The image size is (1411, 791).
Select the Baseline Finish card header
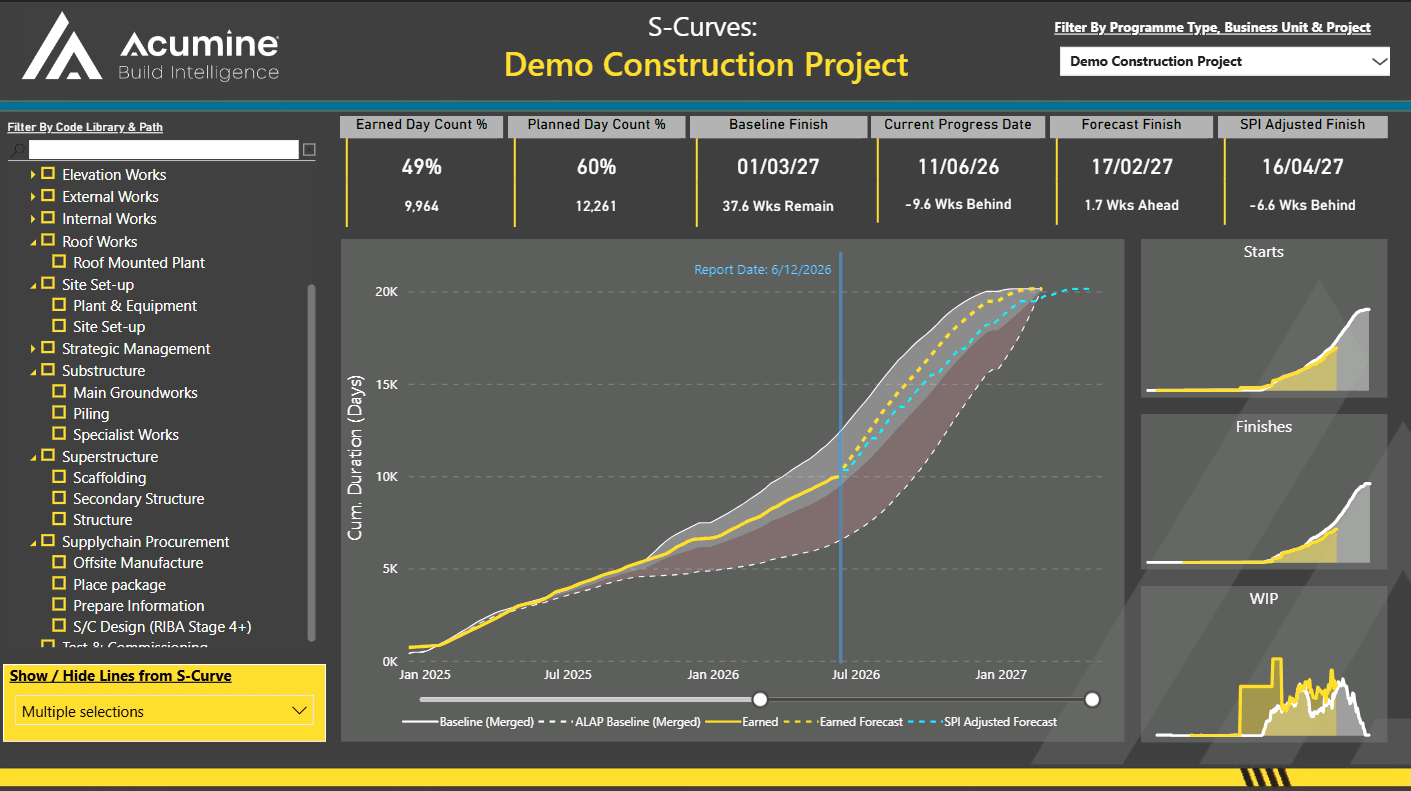(778, 126)
